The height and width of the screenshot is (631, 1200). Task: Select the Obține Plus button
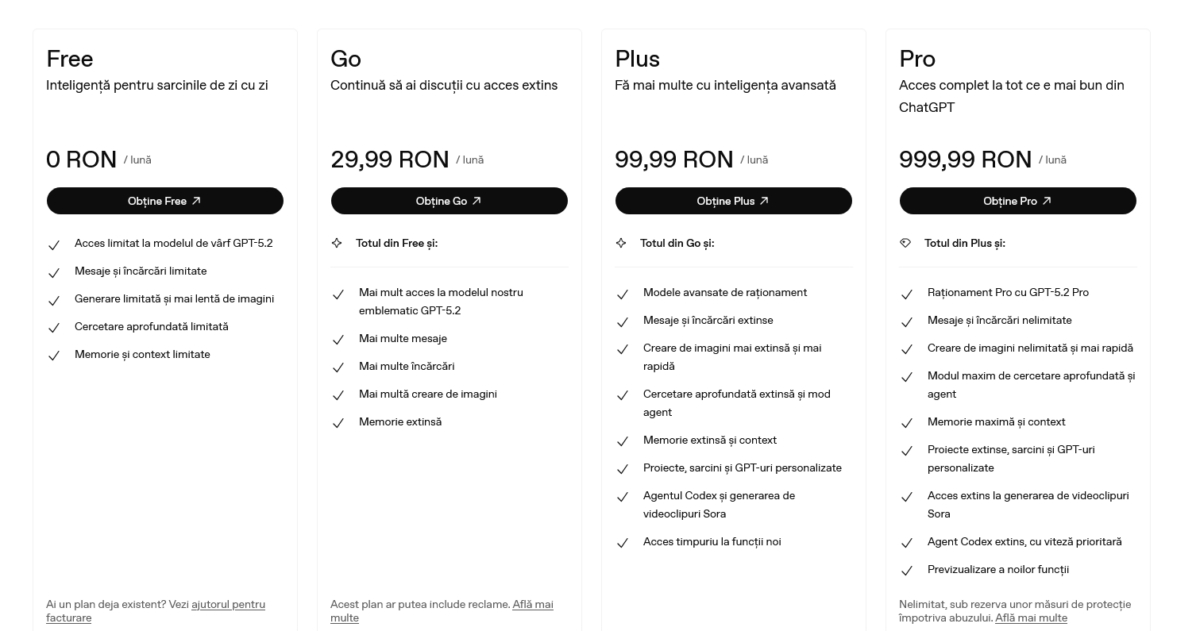[733, 201]
